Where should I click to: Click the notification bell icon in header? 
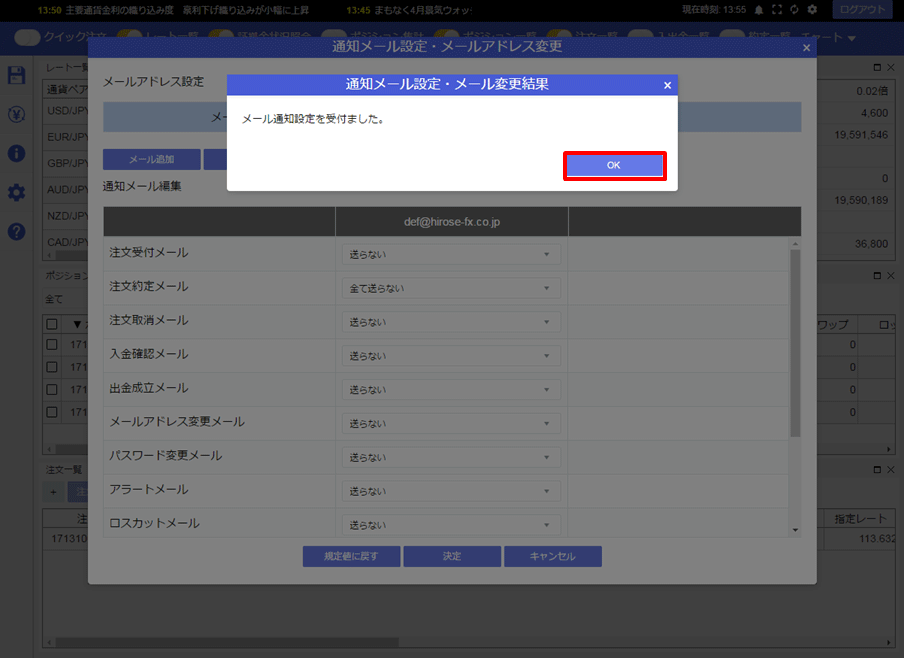(759, 10)
